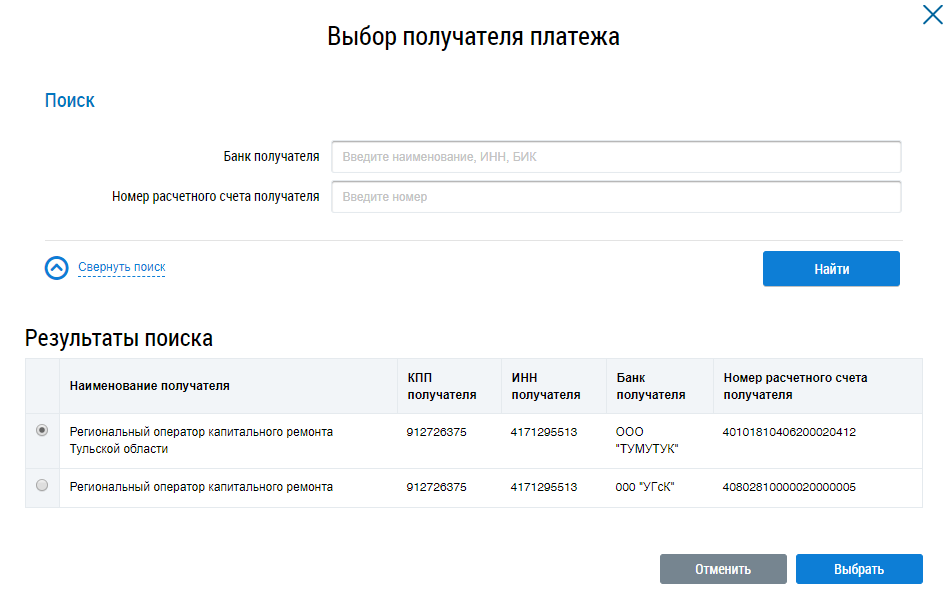Screen dimensions: 948x598
Task: Click the "КПП получателя" column header
Action: [x=441, y=386]
